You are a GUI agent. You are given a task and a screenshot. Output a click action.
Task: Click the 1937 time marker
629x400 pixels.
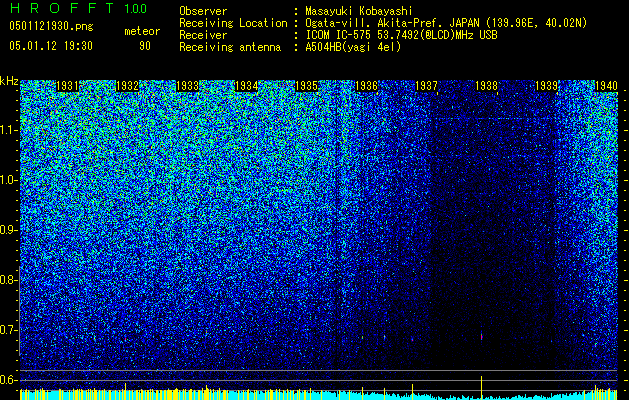426,86
